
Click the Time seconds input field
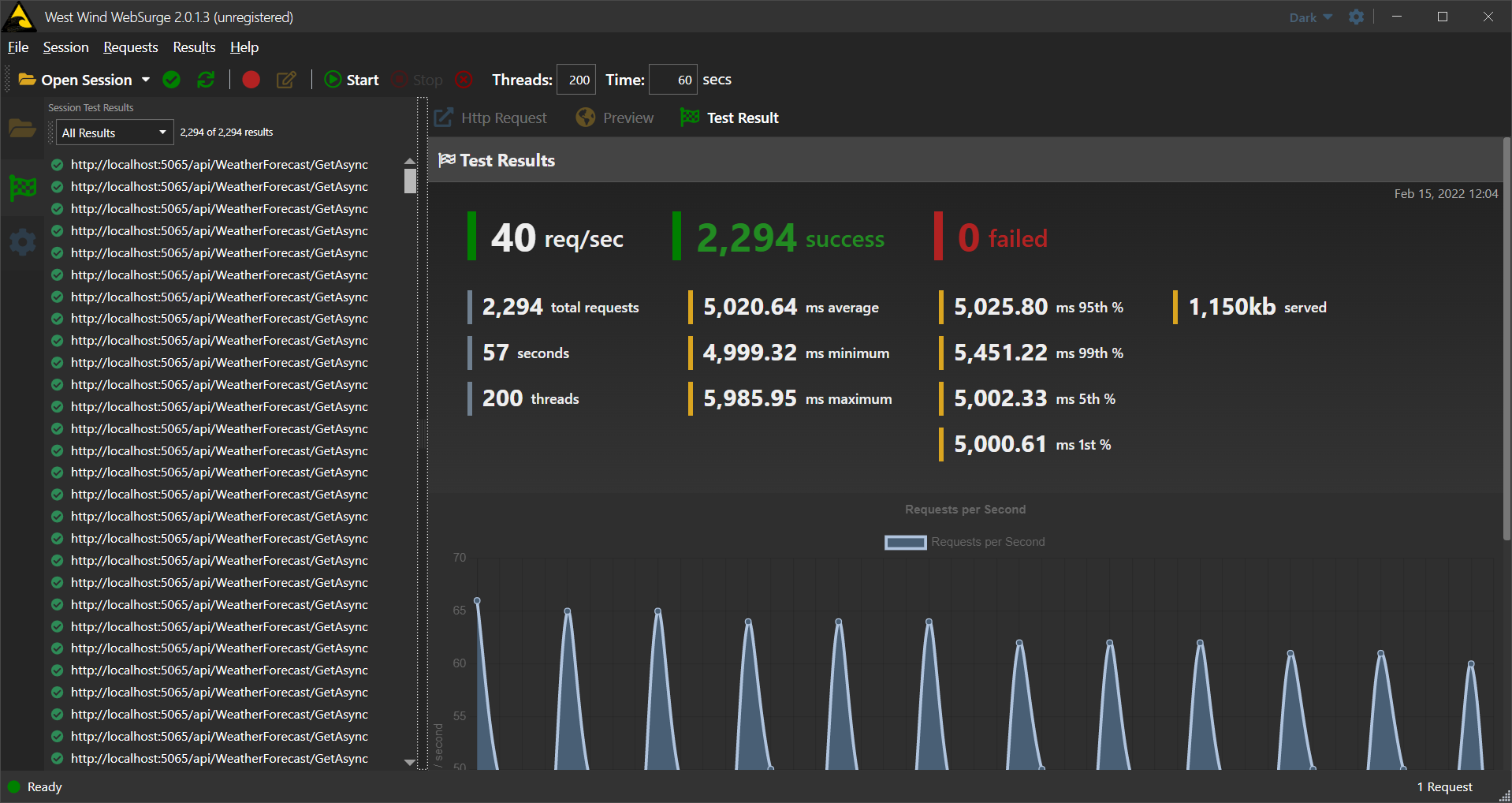[672, 80]
